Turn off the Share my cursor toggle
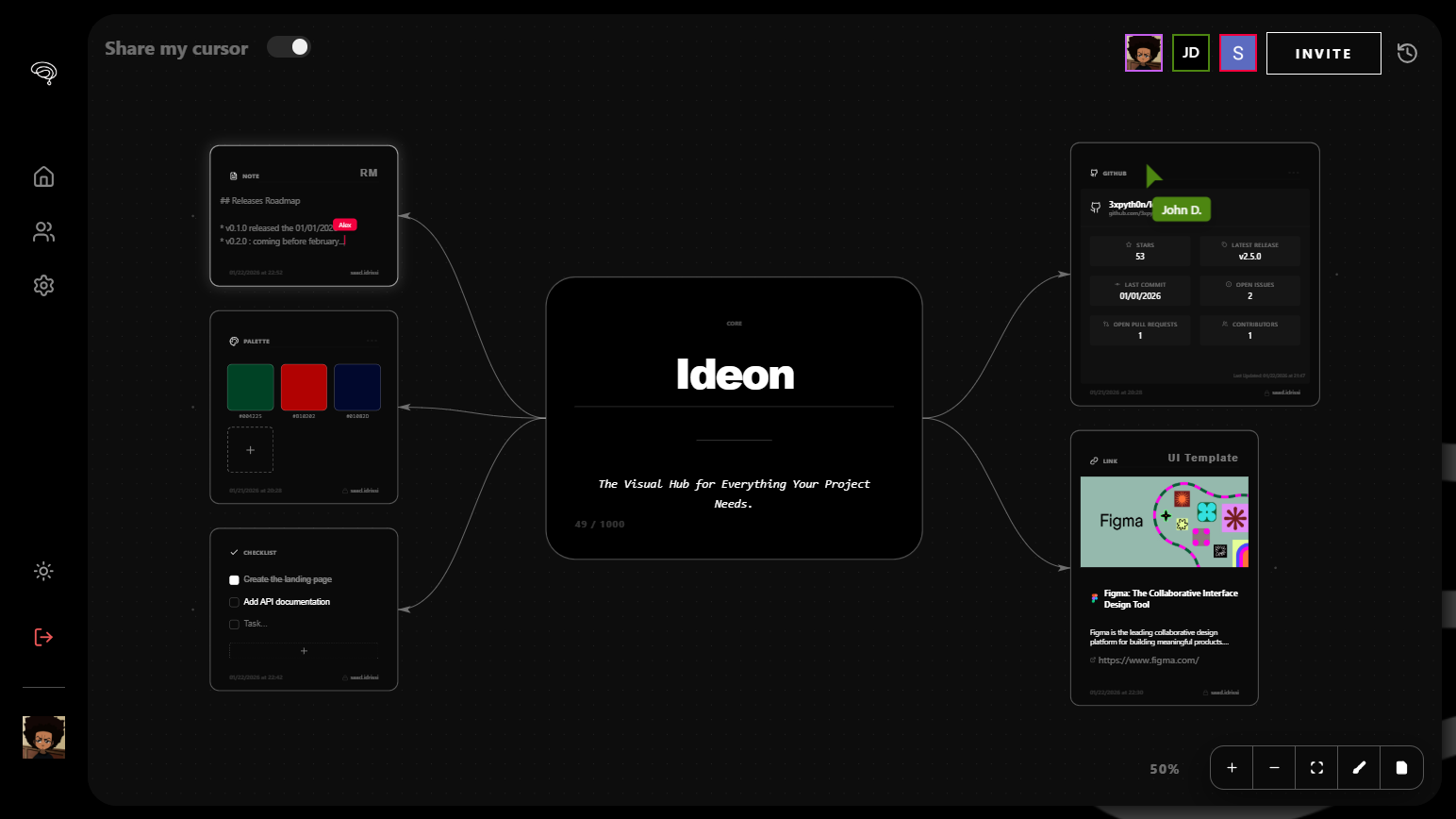1456x819 pixels. click(x=289, y=45)
